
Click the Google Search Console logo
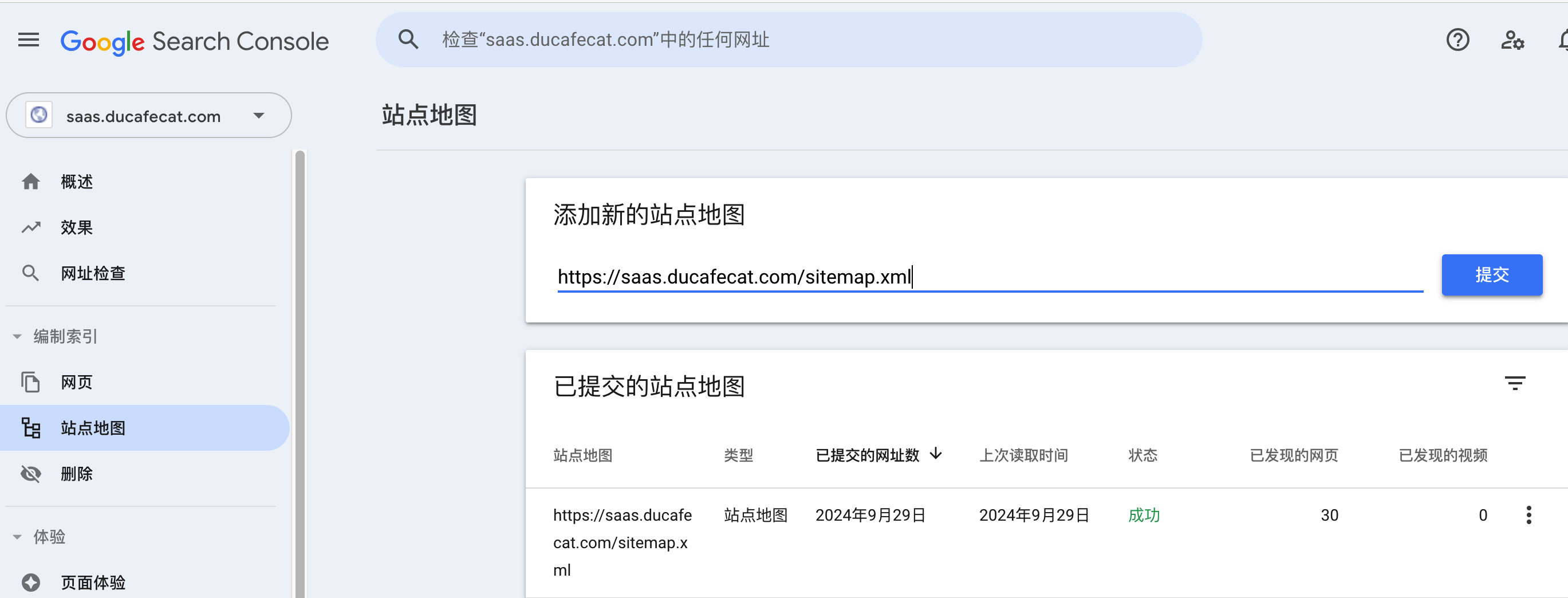195,41
